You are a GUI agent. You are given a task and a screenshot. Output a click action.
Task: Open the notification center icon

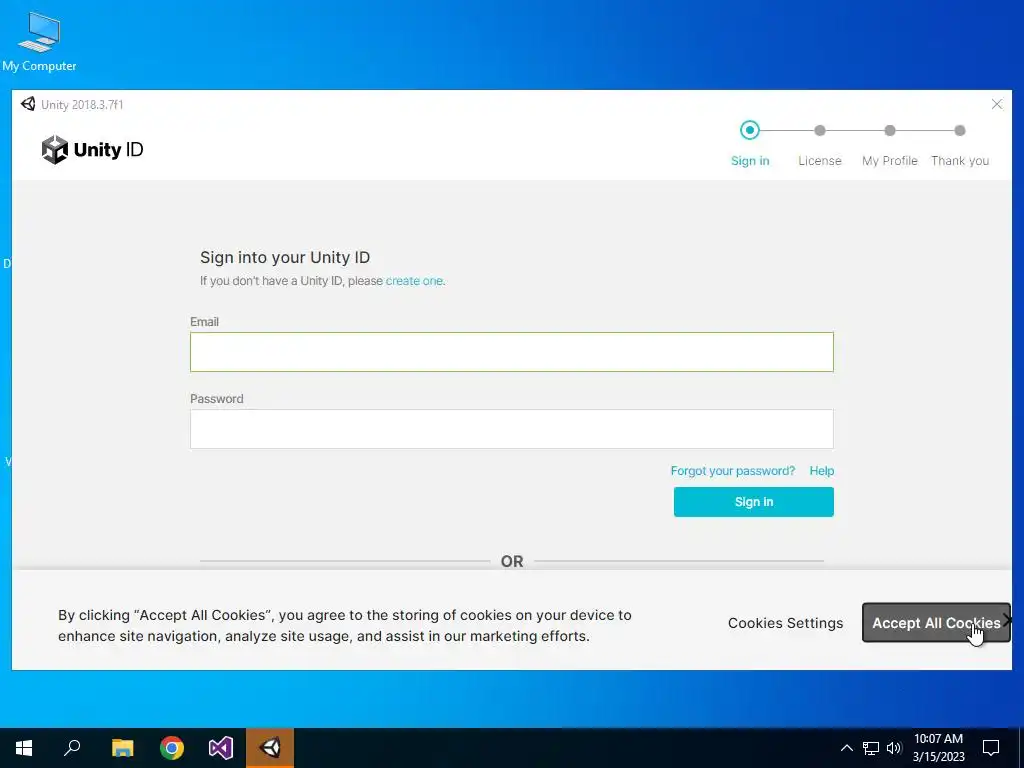tap(991, 748)
